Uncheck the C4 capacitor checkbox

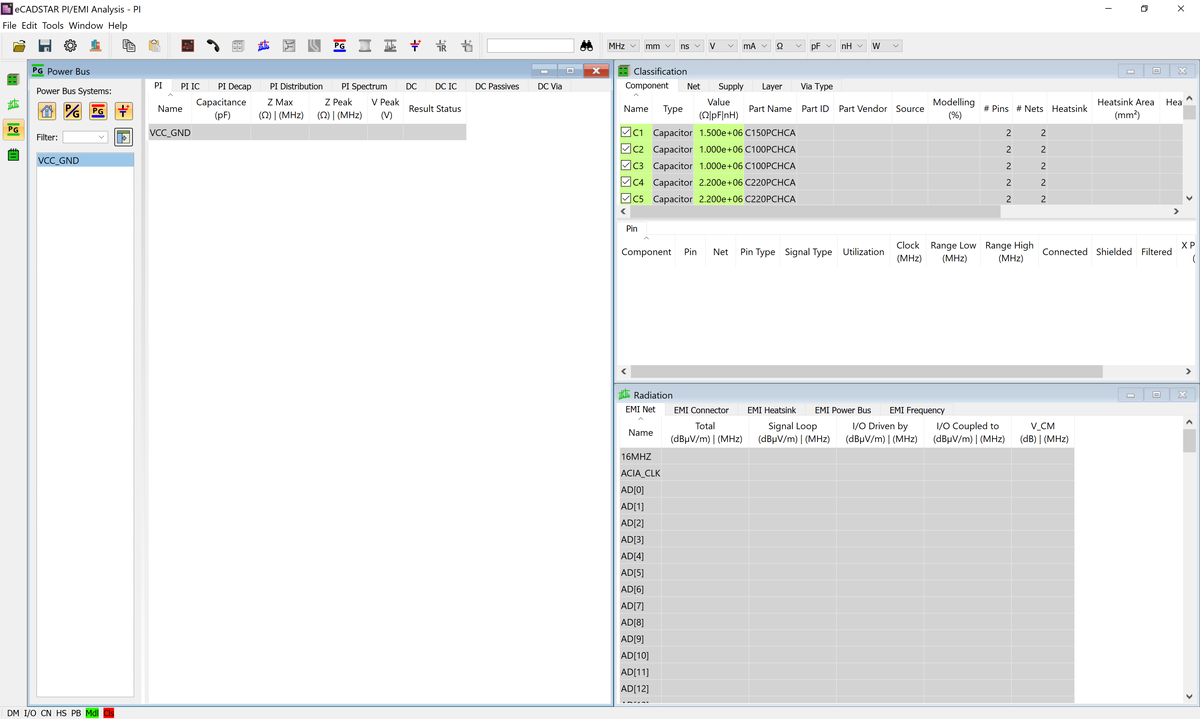click(x=626, y=182)
